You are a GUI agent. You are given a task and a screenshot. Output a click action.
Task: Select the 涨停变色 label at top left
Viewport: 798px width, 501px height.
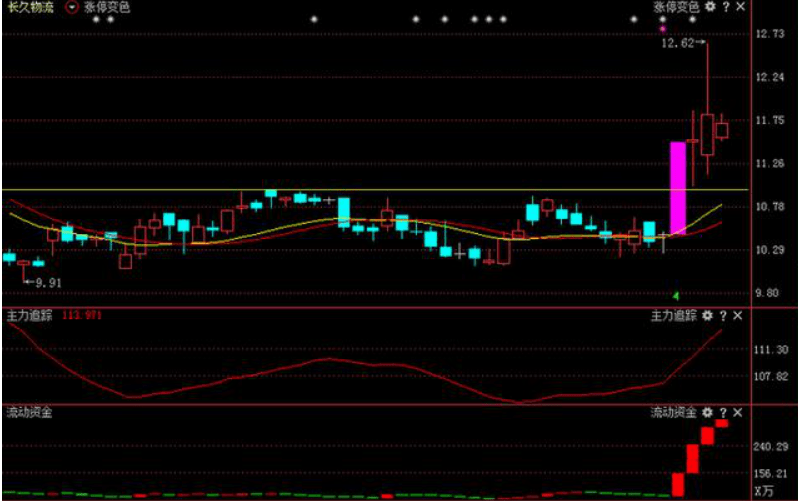(x=107, y=7)
